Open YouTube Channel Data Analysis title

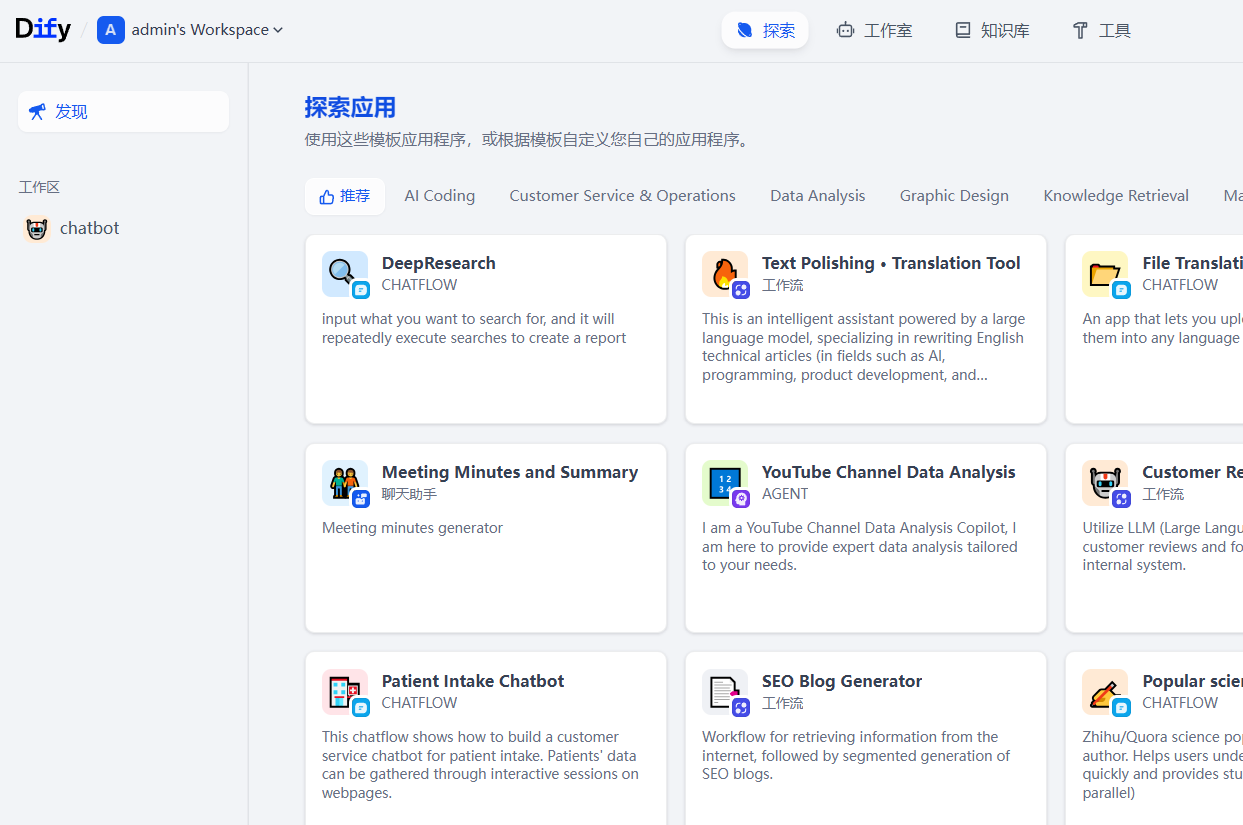[x=889, y=472]
